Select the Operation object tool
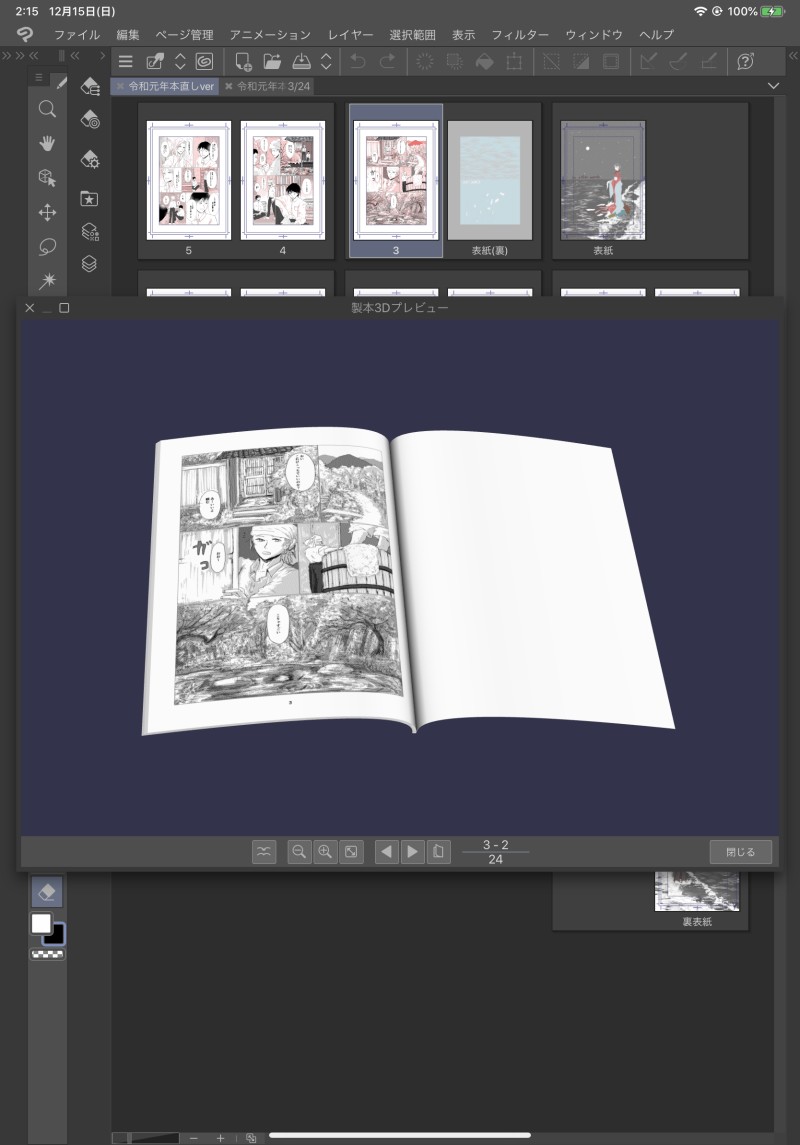800x1145 pixels. tap(47, 177)
